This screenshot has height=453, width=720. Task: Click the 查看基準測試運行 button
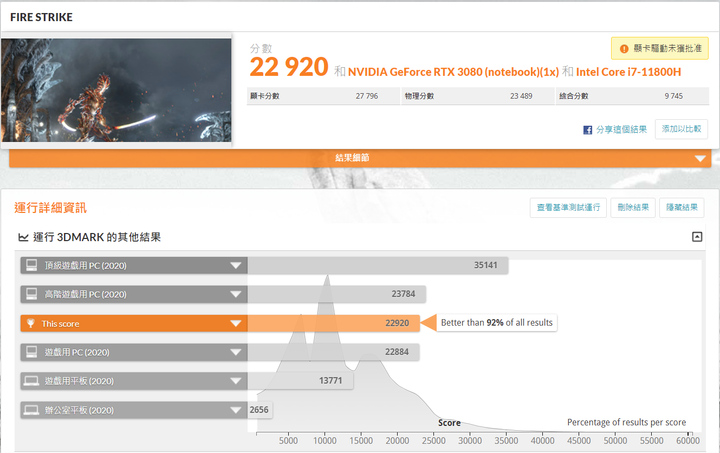coord(568,207)
